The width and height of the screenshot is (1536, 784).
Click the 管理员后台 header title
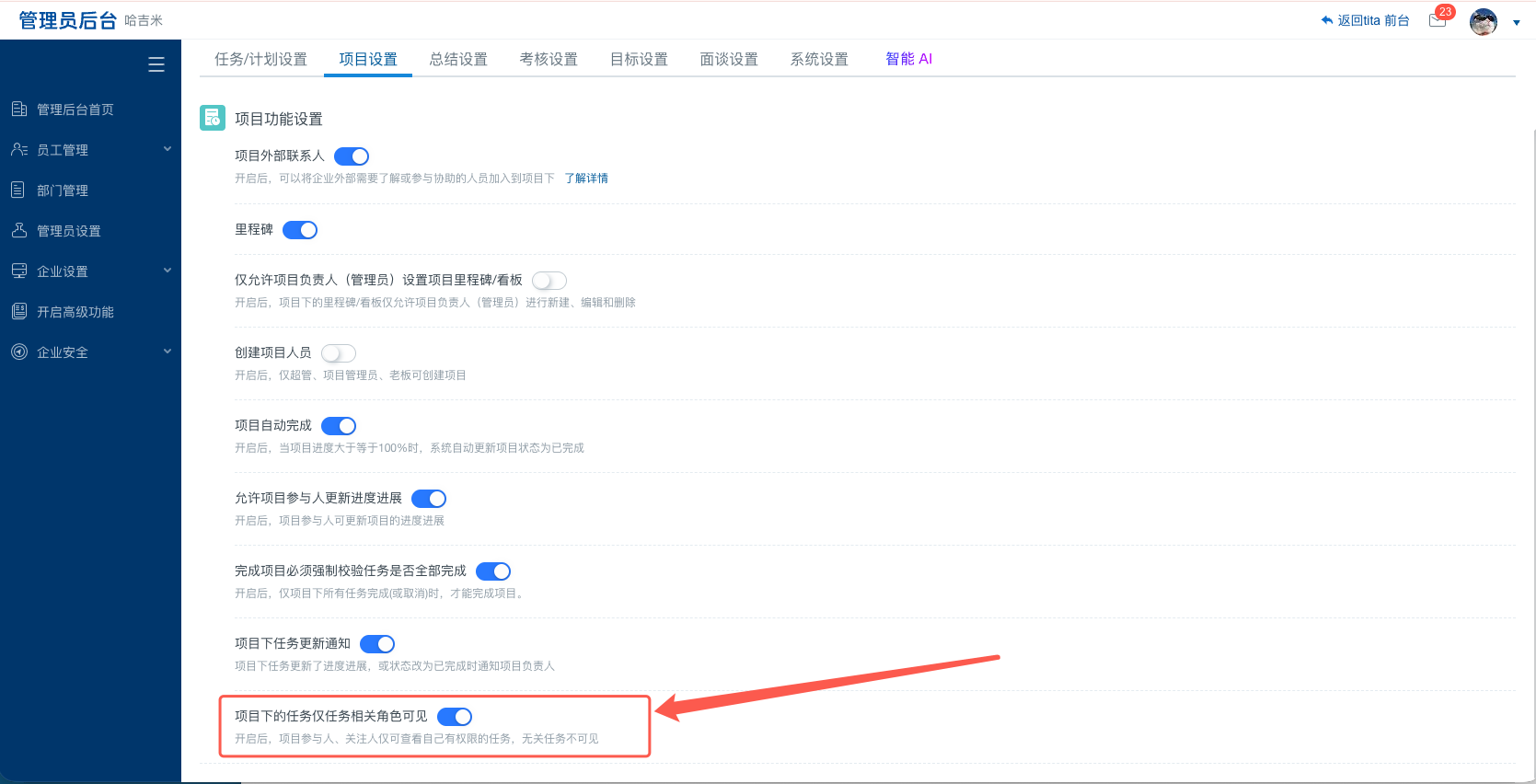[x=68, y=20]
